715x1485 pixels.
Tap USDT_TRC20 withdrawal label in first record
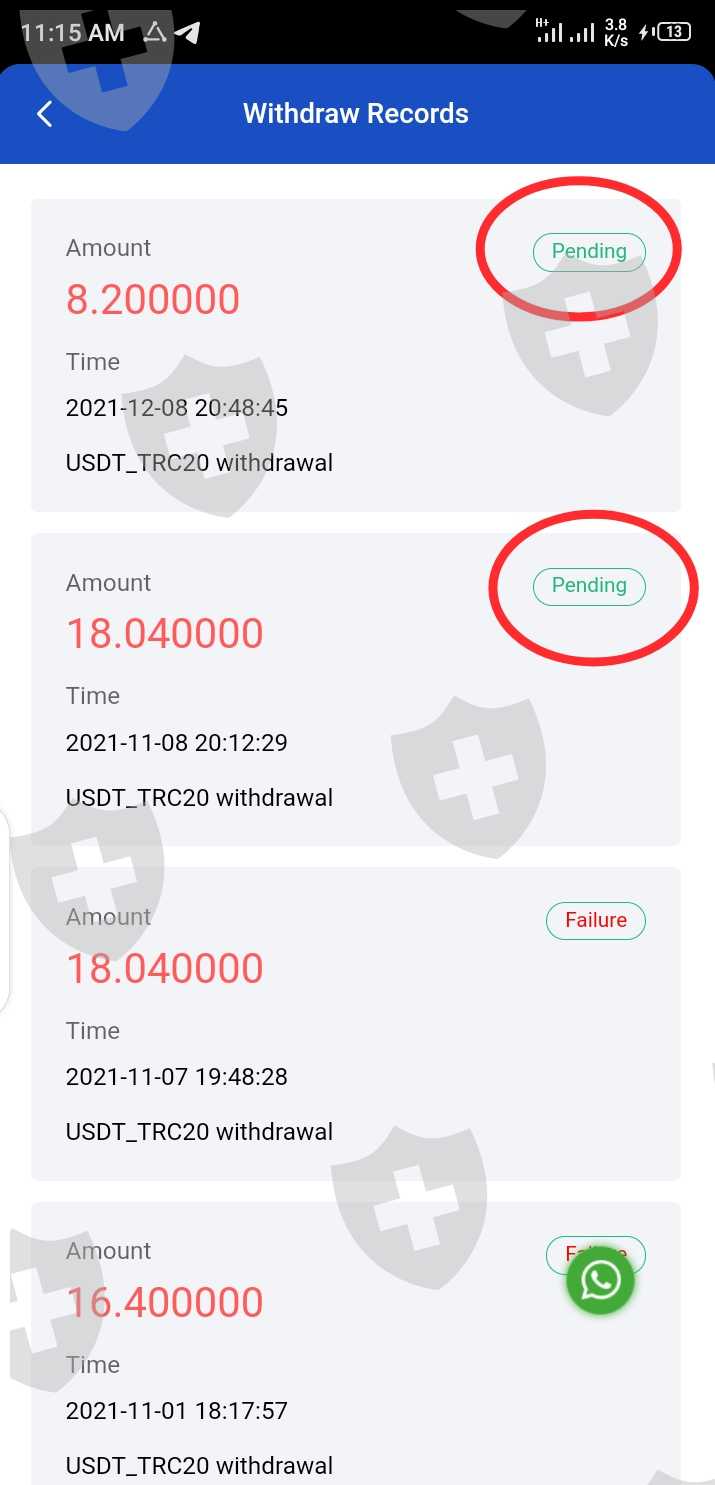click(199, 463)
